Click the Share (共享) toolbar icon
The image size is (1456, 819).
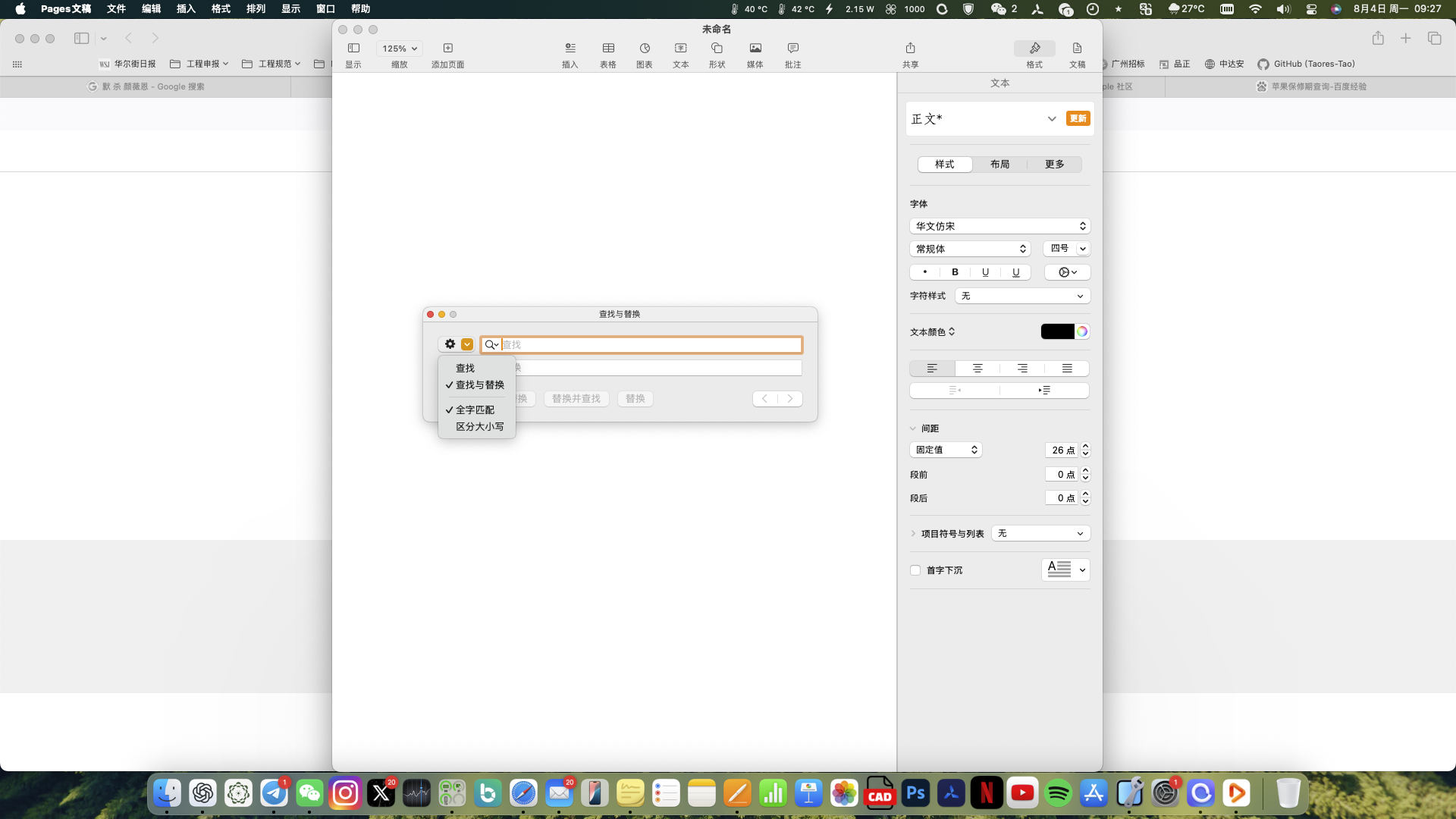click(910, 49)
